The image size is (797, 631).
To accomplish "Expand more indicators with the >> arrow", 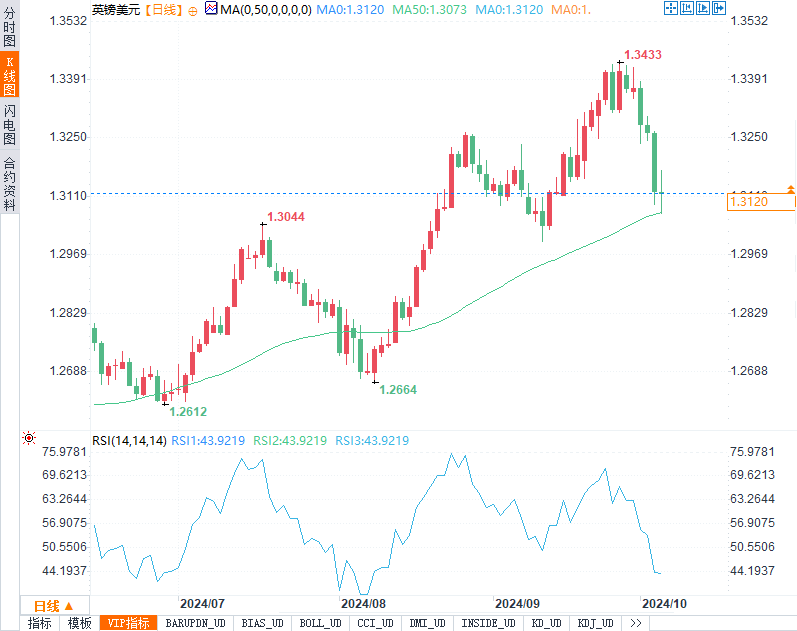I will (x=635, y=623).
